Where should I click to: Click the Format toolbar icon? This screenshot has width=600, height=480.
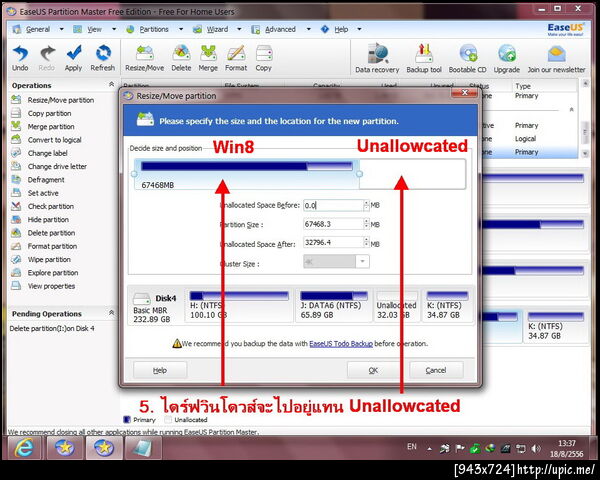pyautogui.click(x=236, y=58)
